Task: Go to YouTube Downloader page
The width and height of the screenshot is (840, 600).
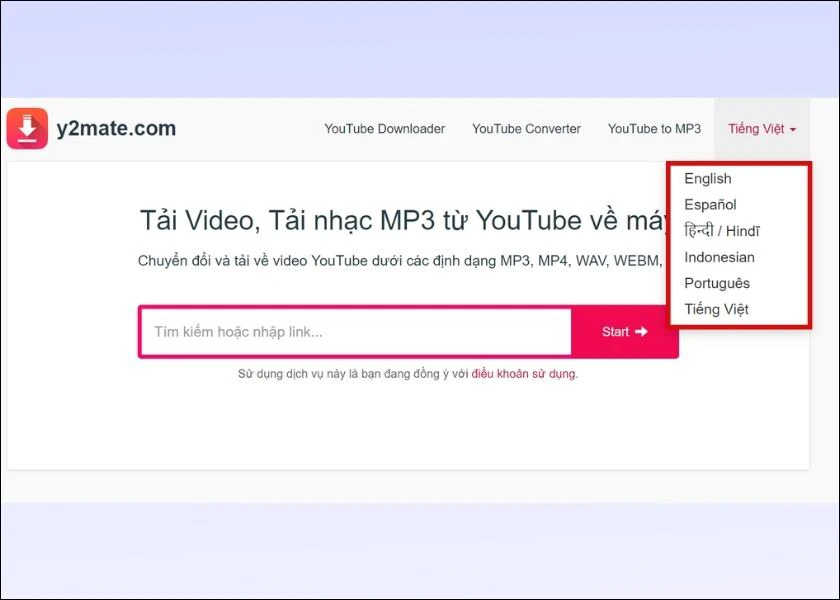Action: (385, 129)
